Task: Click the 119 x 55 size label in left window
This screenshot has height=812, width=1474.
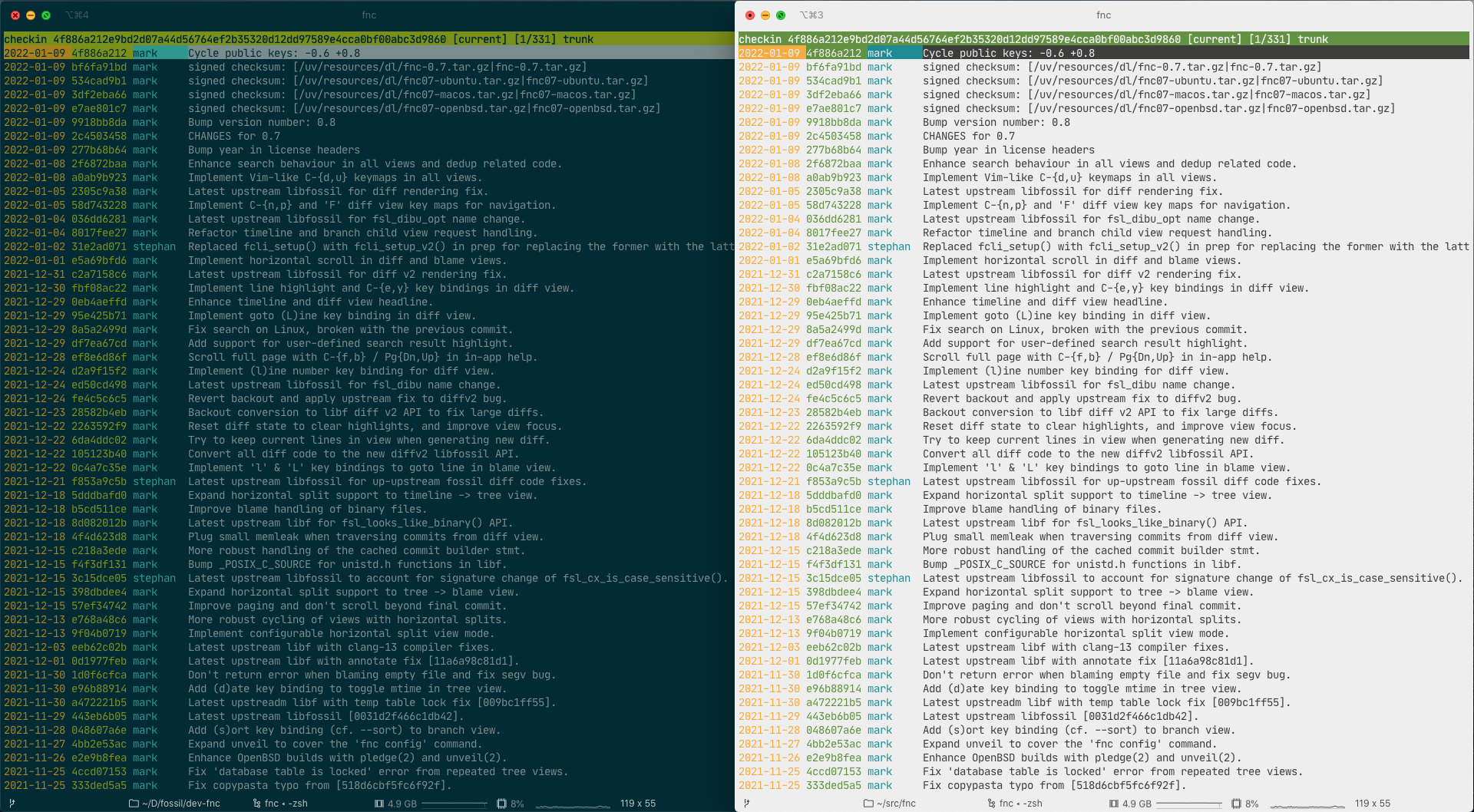Action: click(x=638, y=804)
